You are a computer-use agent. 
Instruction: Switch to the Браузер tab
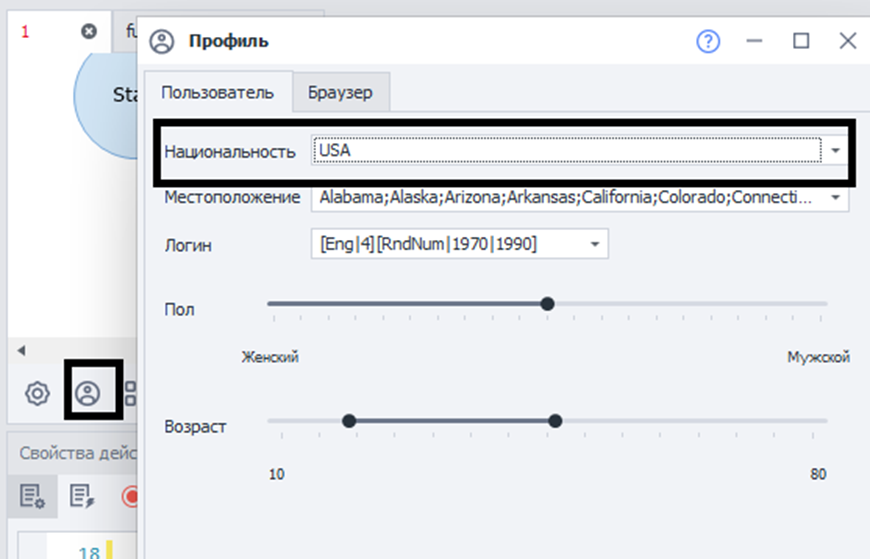point(340,92)
